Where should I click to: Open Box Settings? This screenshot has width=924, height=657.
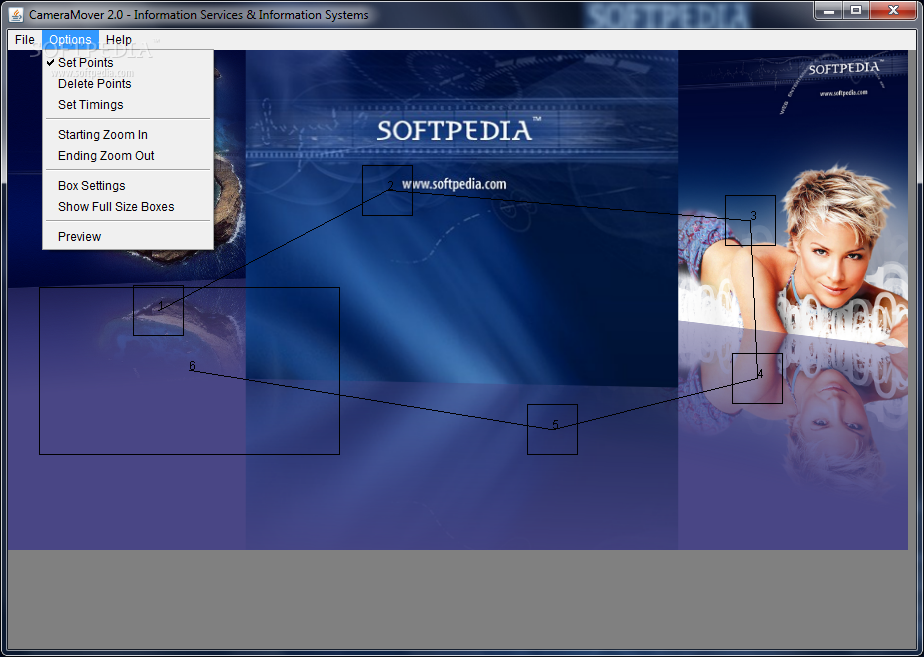[x=128, y=186]
